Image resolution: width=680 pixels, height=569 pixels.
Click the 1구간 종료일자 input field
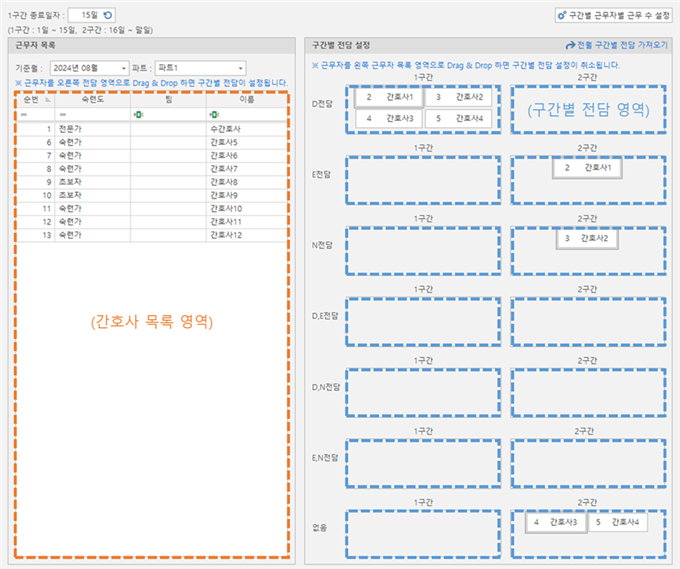point(83,15)
